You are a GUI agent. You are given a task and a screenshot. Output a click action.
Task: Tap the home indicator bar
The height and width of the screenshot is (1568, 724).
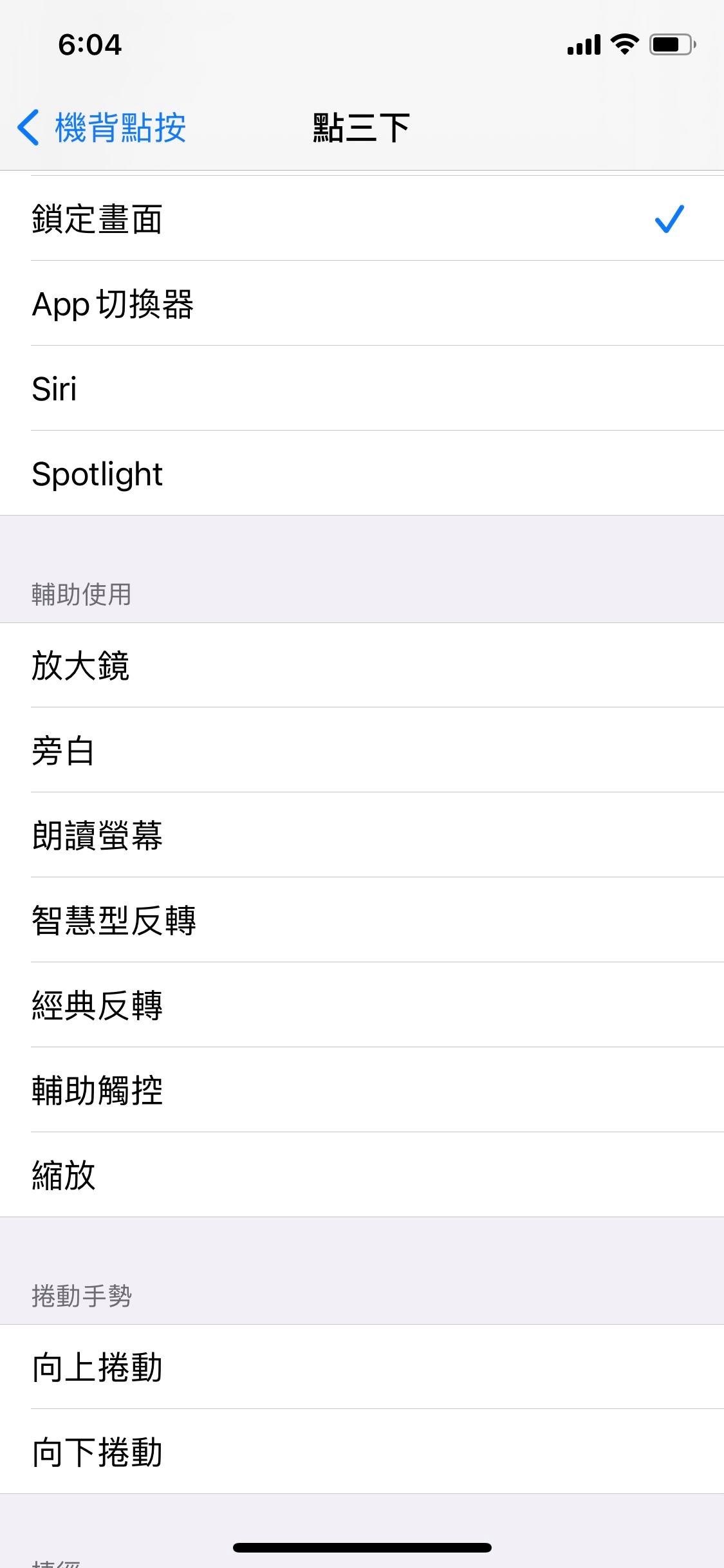tap(362, 1547)
